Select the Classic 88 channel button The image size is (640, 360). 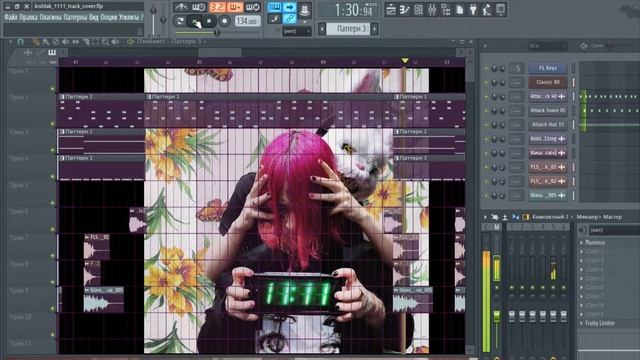[x=548, y=82]
